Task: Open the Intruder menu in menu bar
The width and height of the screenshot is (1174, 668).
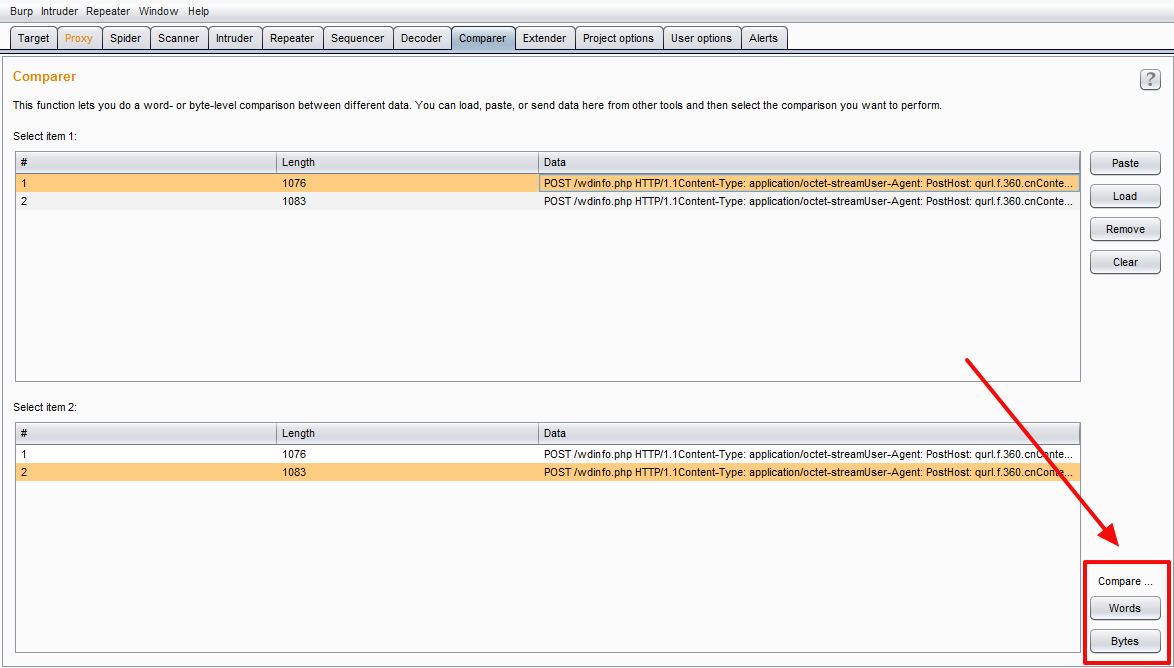Action: click(x=59, y=11)
